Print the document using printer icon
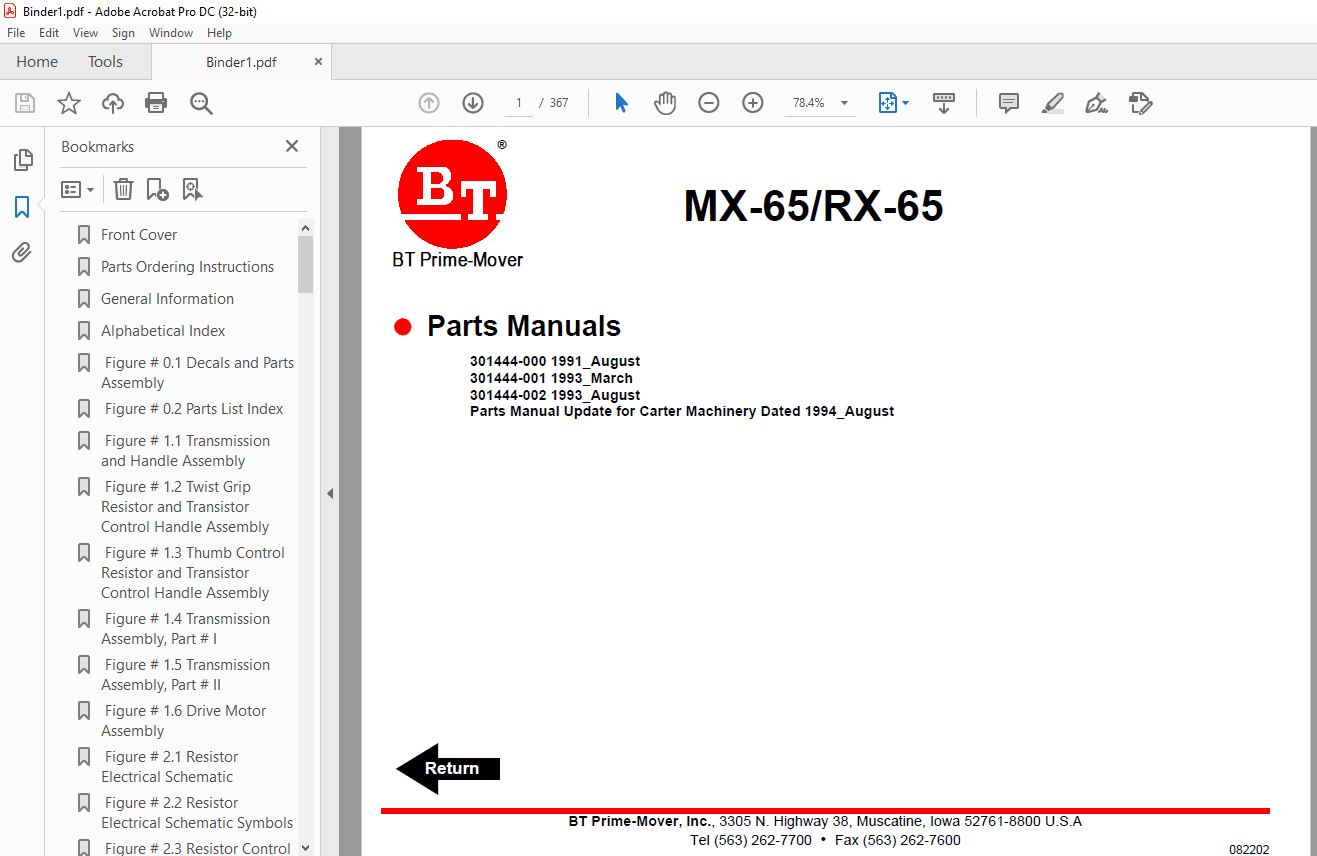1317x856 pixels. (x=156, y=103)
